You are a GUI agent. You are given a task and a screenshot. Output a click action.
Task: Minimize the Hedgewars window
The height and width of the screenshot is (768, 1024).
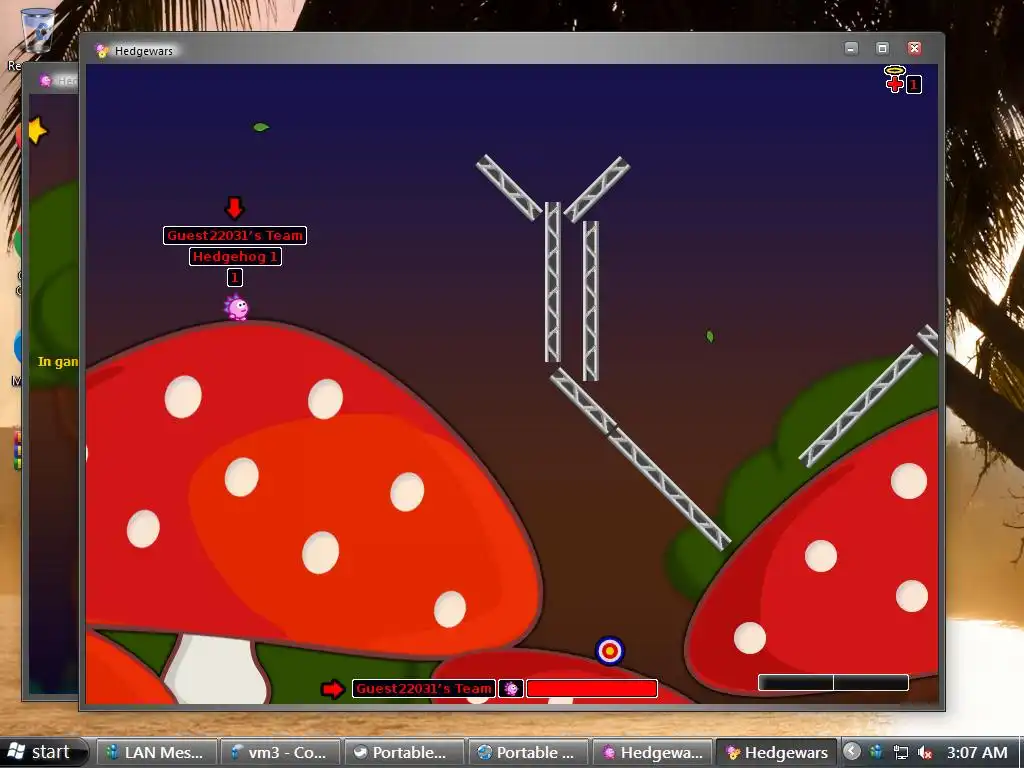pyautogui.click(x=851, y=48)
